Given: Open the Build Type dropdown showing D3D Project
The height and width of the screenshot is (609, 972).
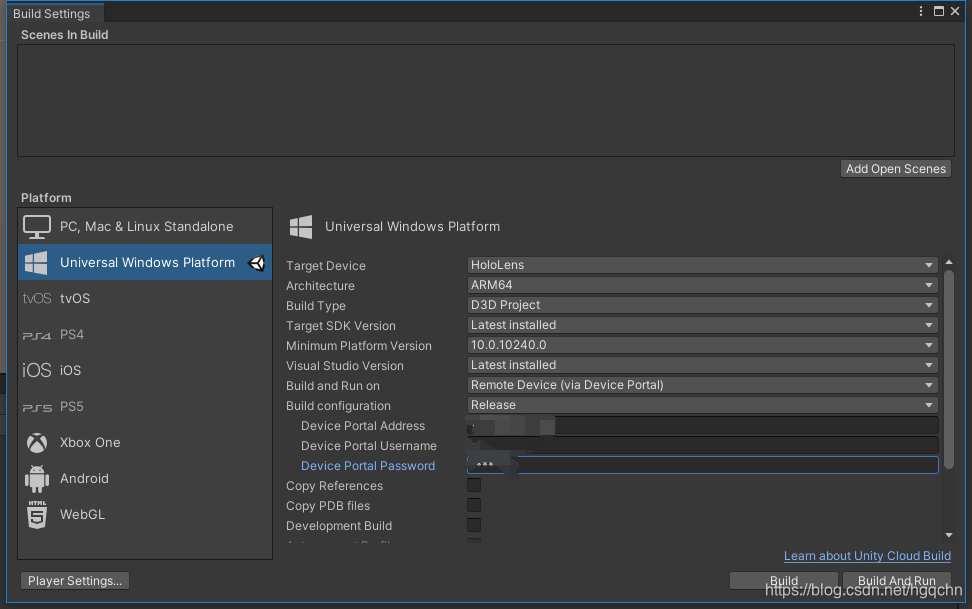Looking at the screenshot, I should pyautogui.click(x=702, y=305).
